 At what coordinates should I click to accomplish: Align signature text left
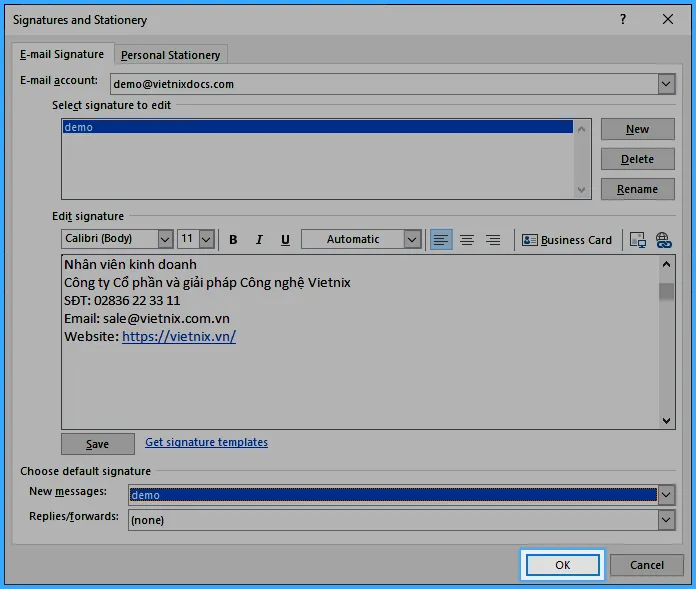click(440, 240)
